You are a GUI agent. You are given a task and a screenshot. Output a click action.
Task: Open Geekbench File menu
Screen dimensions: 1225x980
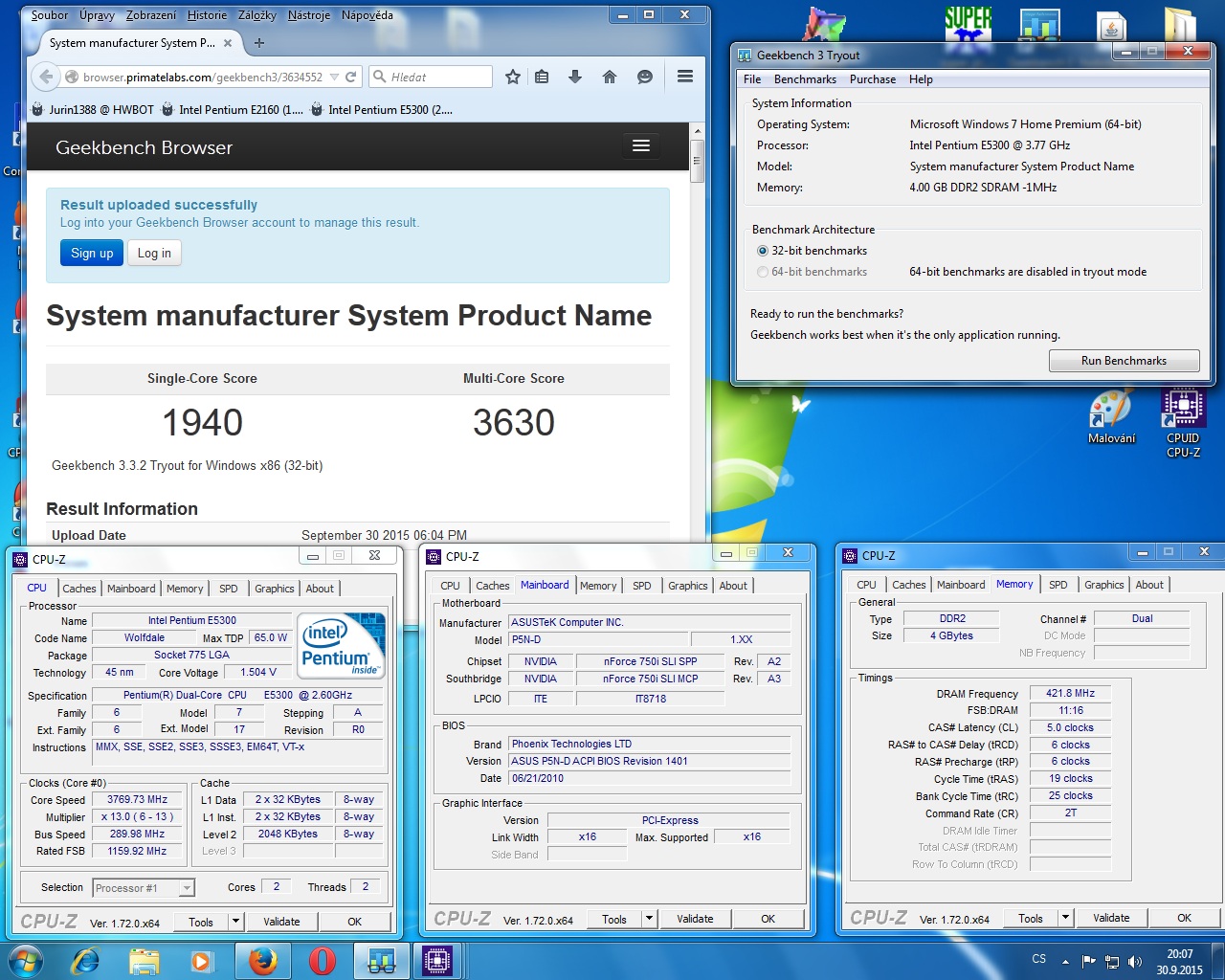[x=752, y=79]
